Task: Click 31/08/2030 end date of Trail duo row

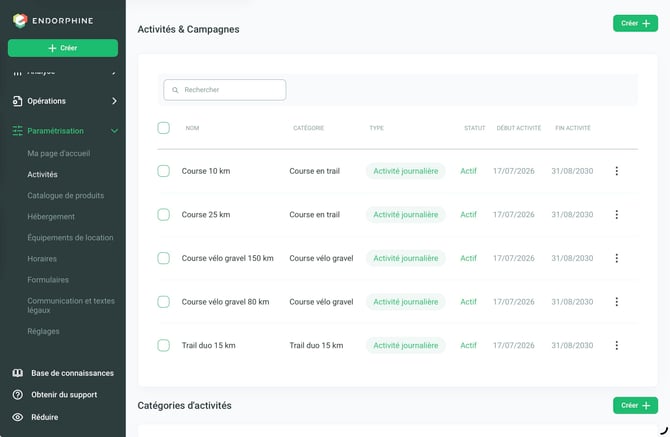Action: (572, 345)
